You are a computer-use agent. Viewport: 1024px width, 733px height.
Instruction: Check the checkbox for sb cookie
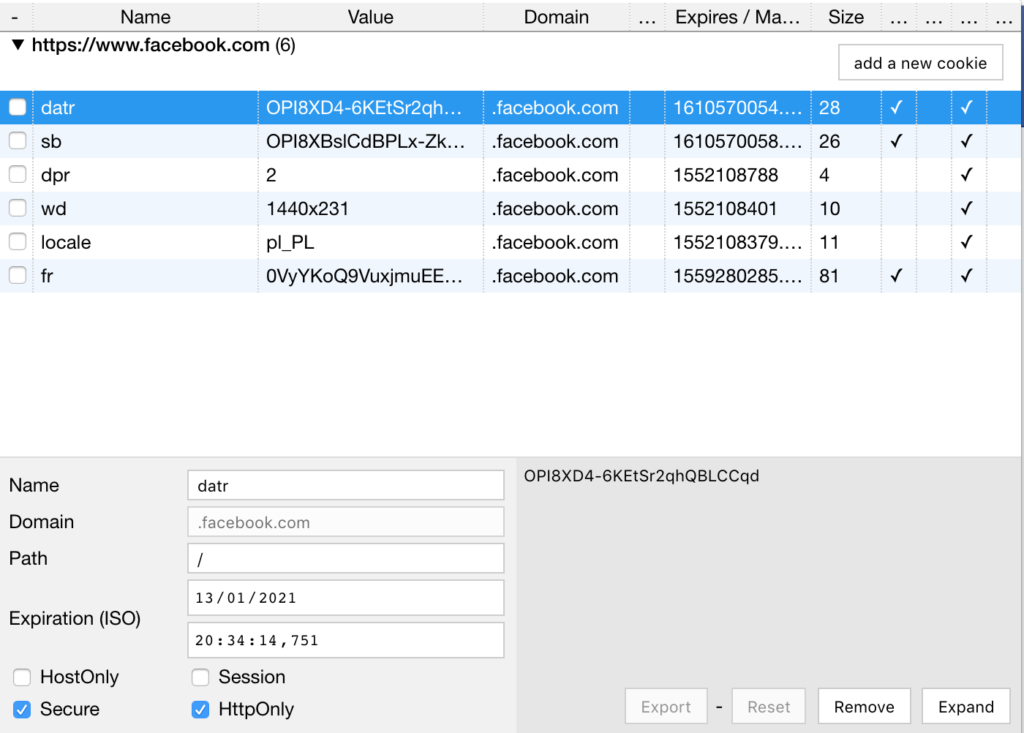(18, 141)
